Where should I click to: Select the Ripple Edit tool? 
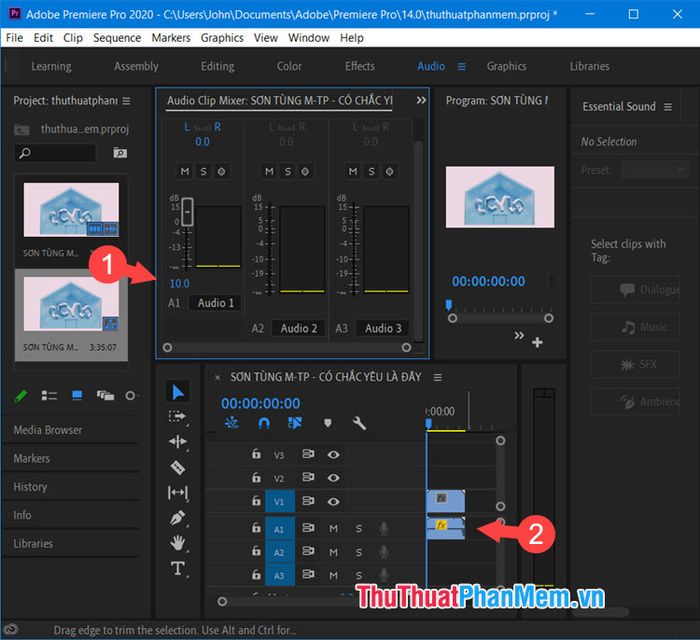(178, 442)
